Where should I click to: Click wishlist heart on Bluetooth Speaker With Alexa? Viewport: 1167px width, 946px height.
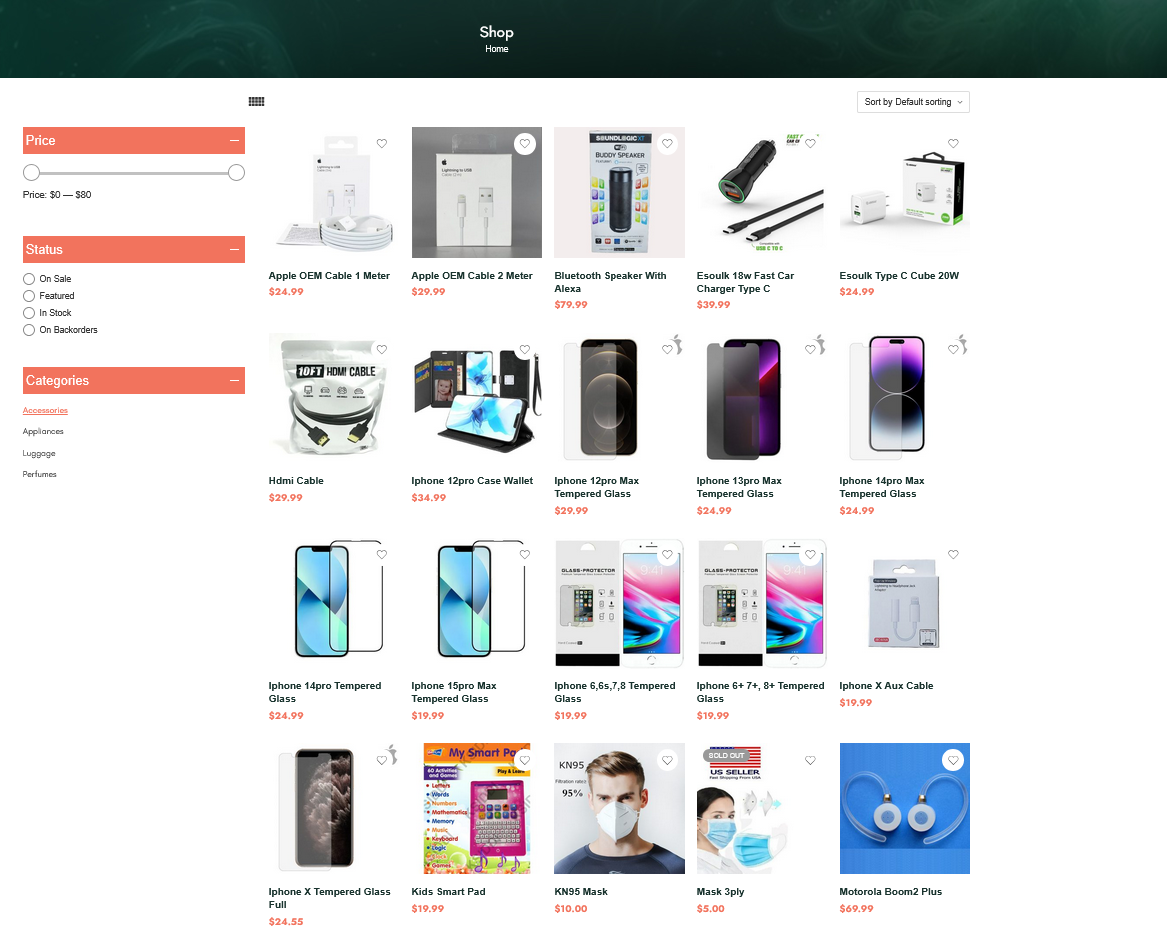pos(668,144)
